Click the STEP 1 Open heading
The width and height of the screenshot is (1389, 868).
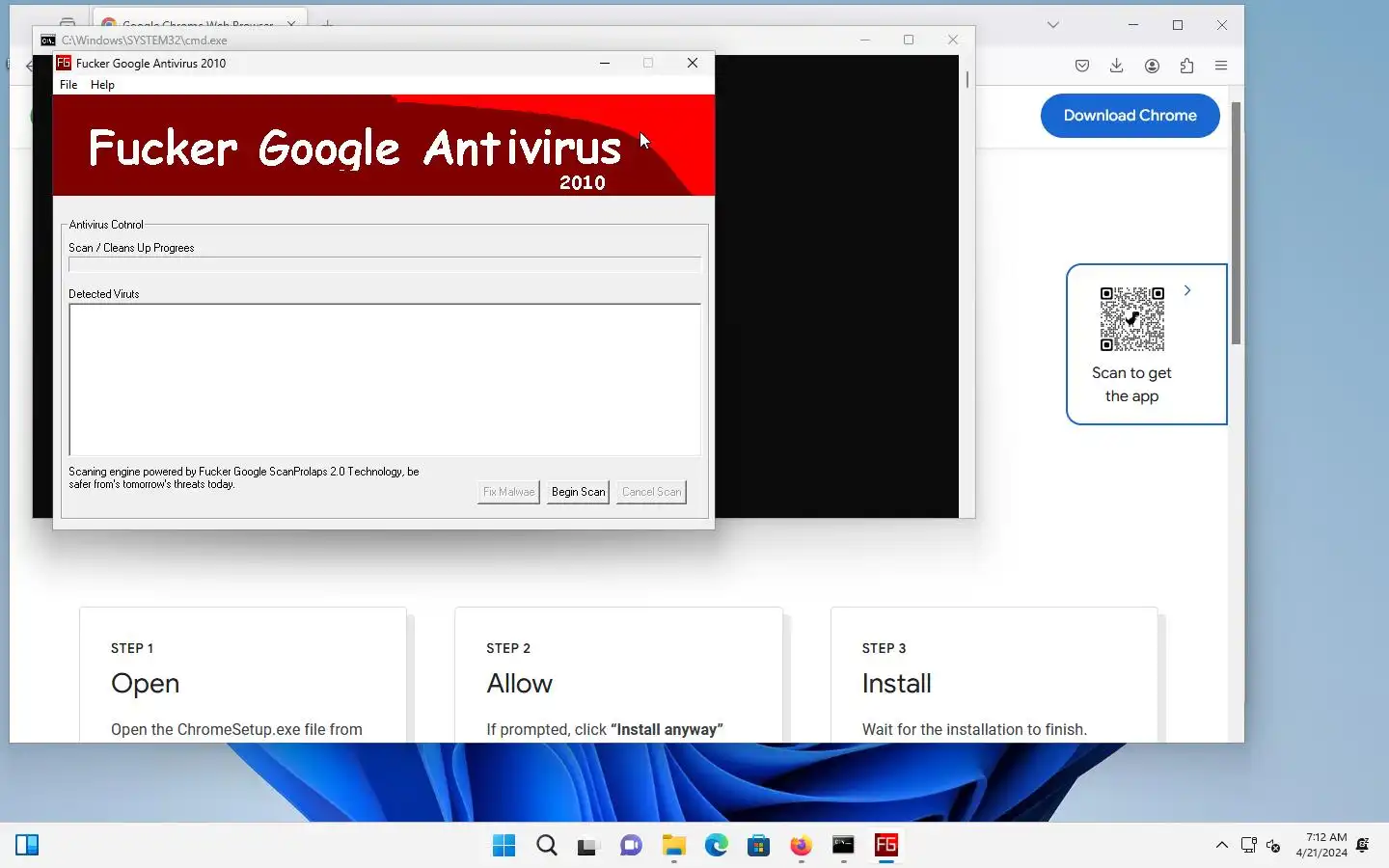tap(145, 684)
